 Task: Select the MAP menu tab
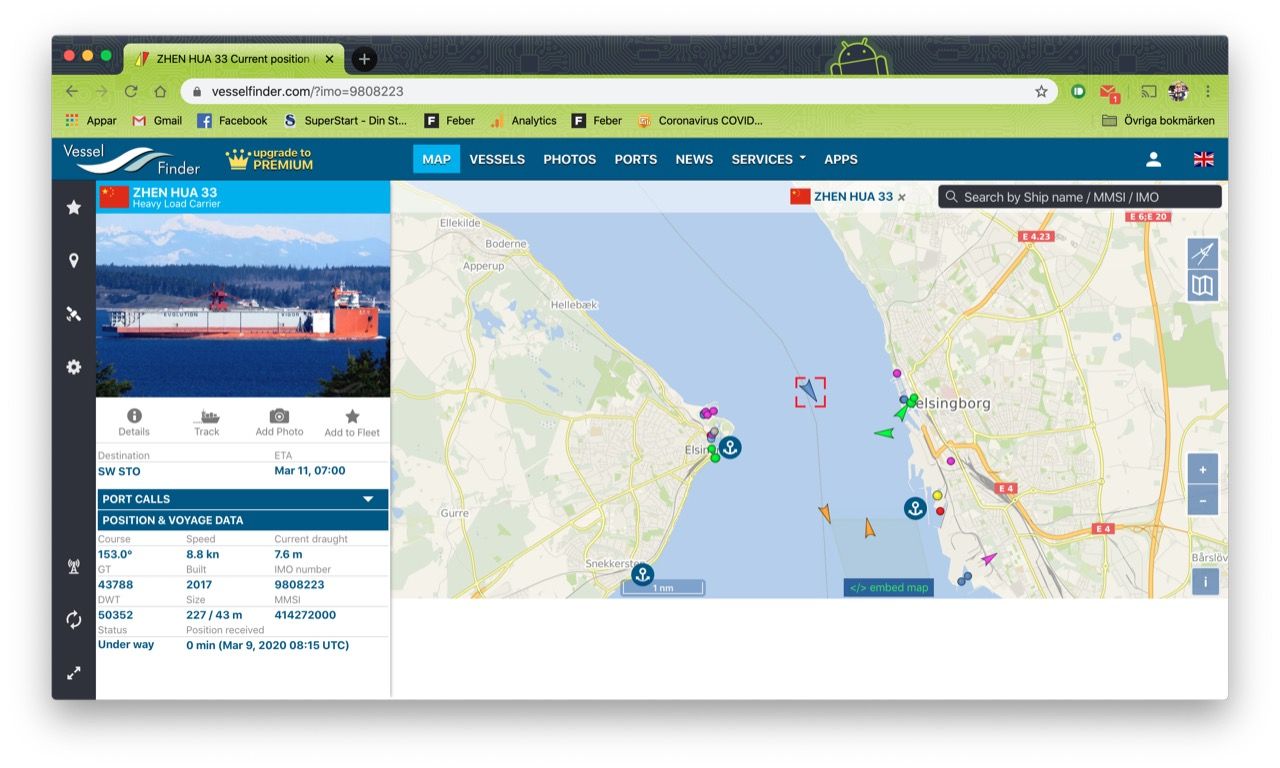click(x=436, y=159)
